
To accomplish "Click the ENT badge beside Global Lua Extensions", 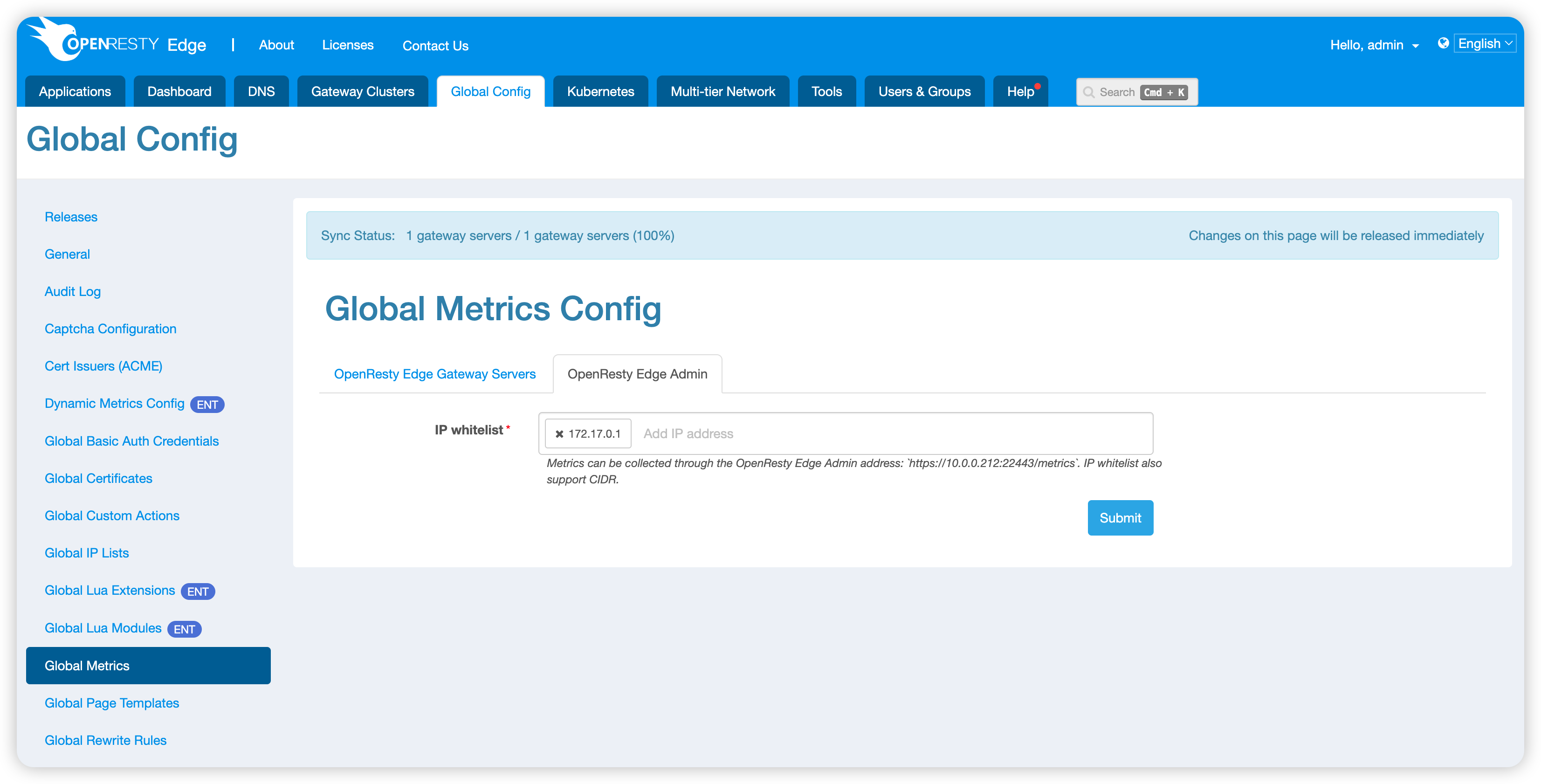I will pyautogui.click(x=198, y=591).
